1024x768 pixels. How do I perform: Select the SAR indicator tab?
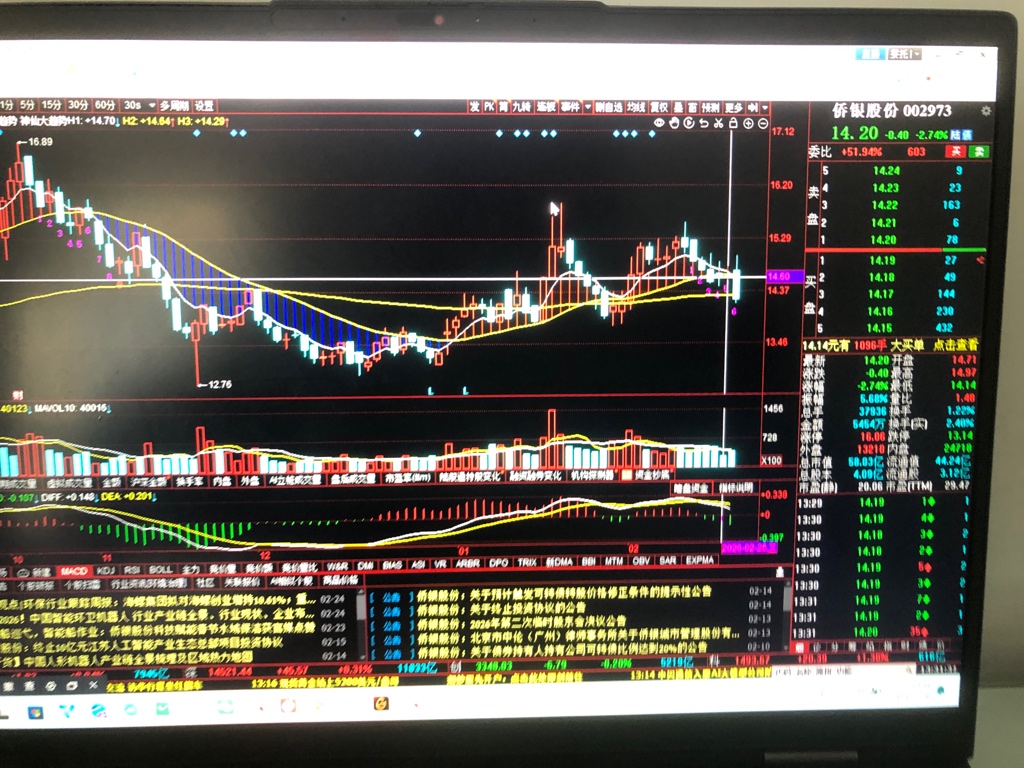click(x=667, y=560)
